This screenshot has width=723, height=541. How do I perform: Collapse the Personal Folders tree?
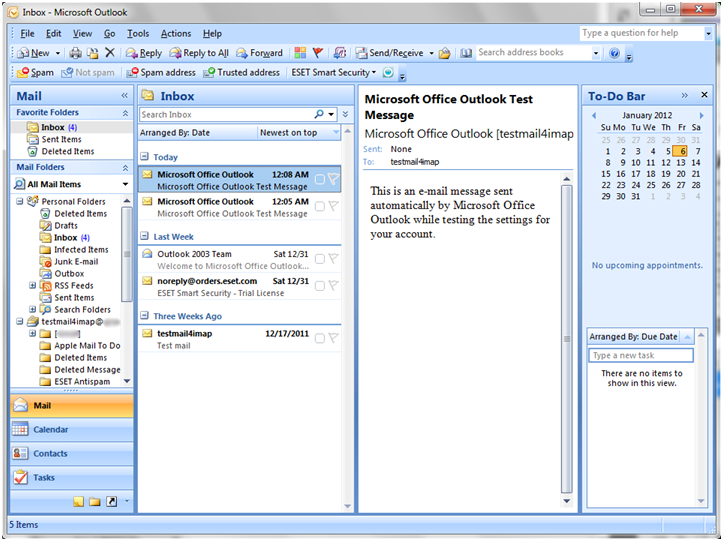point(20,201)
